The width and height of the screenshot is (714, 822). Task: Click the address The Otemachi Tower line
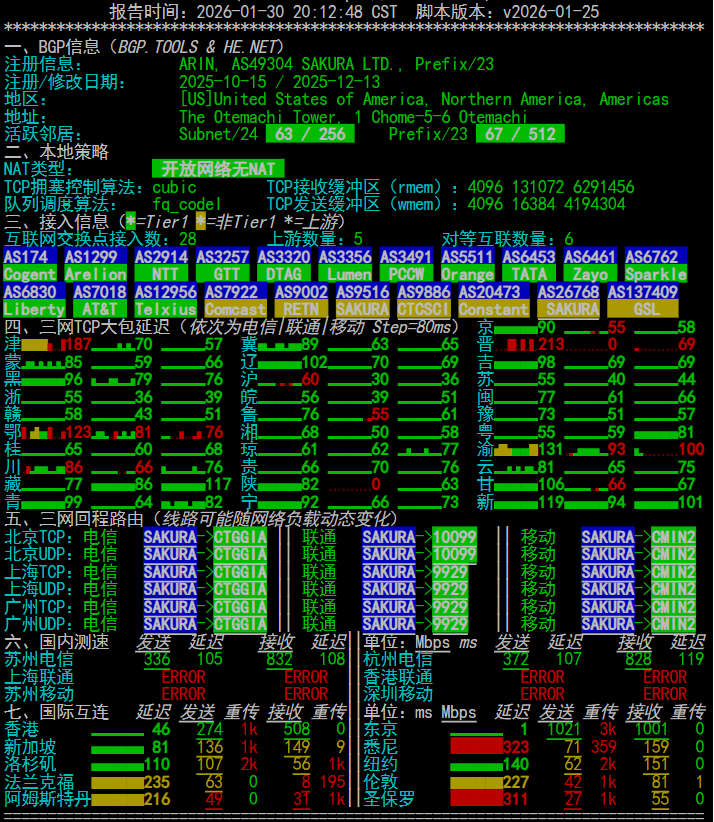pyautogui.click(x=353, y=116)
